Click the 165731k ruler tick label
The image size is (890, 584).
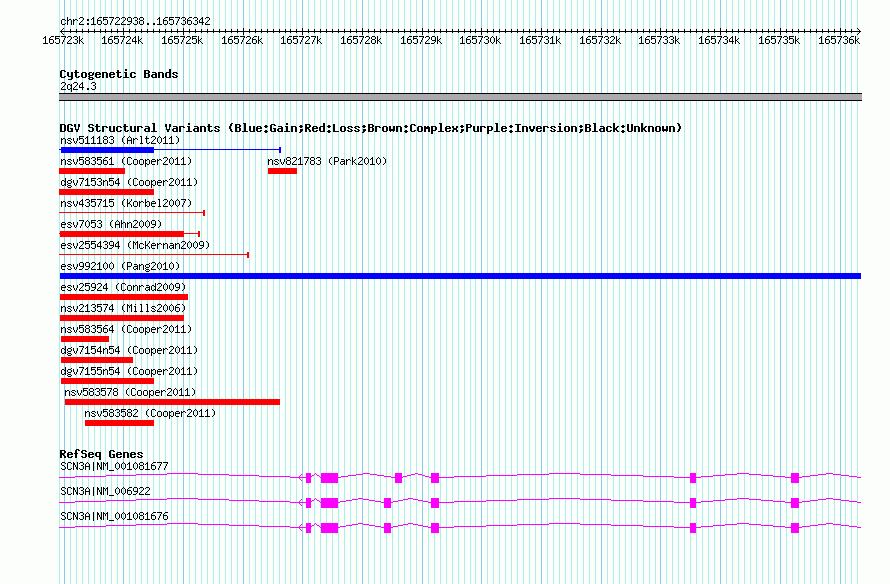(540, 40)
